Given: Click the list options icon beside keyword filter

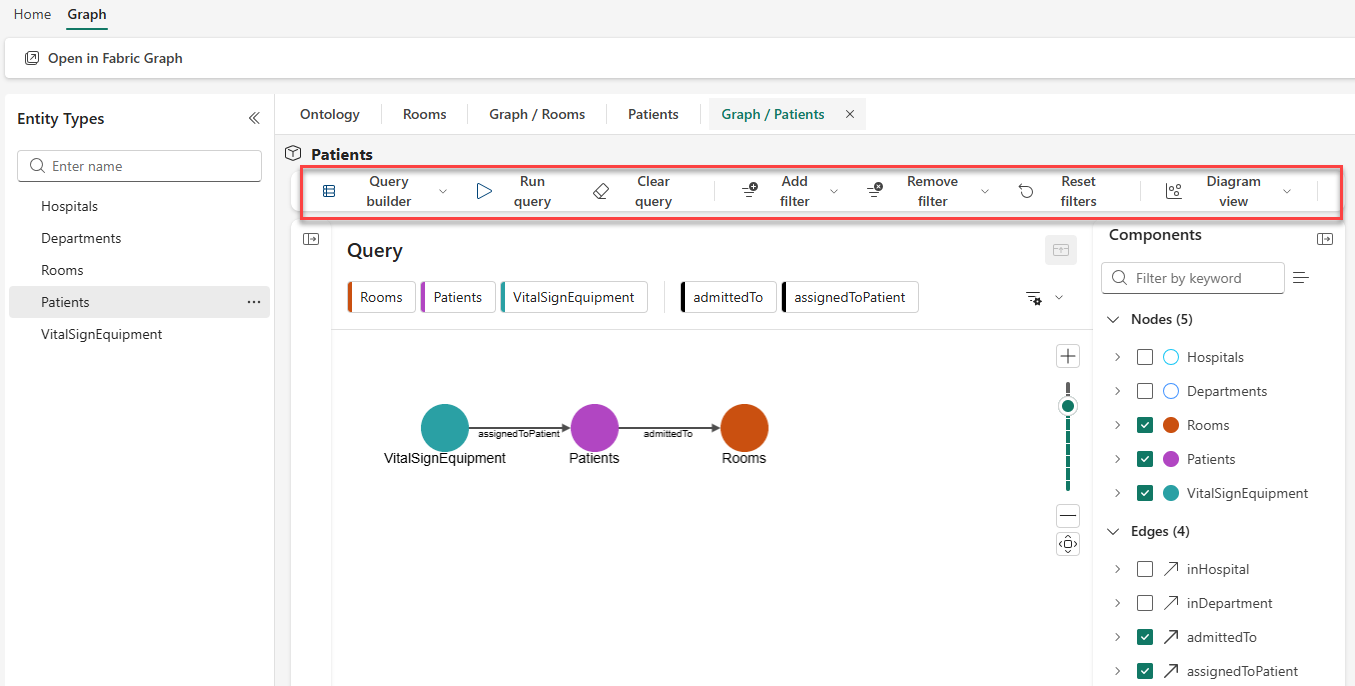Looking at the screenshot, I should (1301, 278).
